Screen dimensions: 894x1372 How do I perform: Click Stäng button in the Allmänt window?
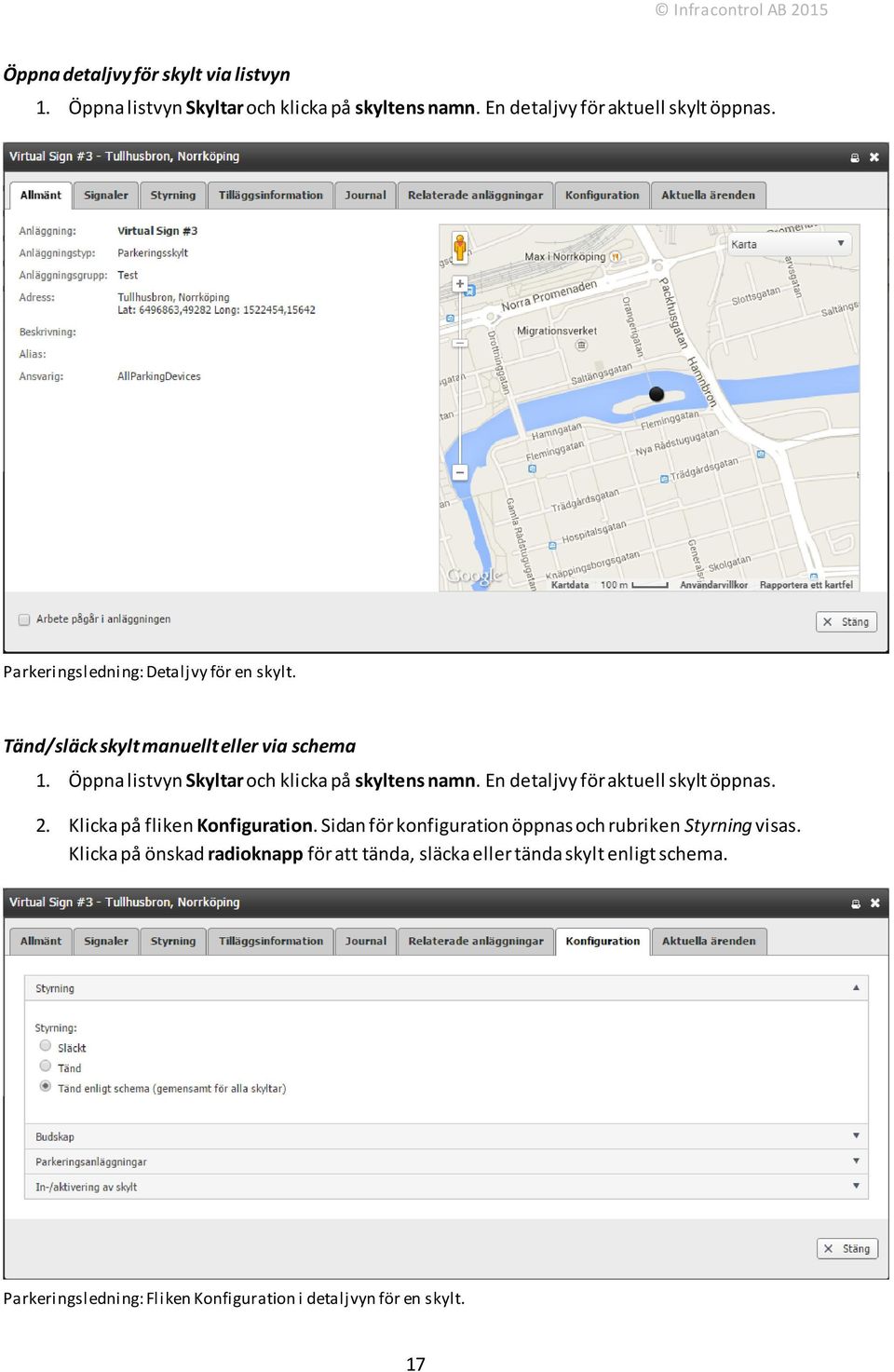847,622
